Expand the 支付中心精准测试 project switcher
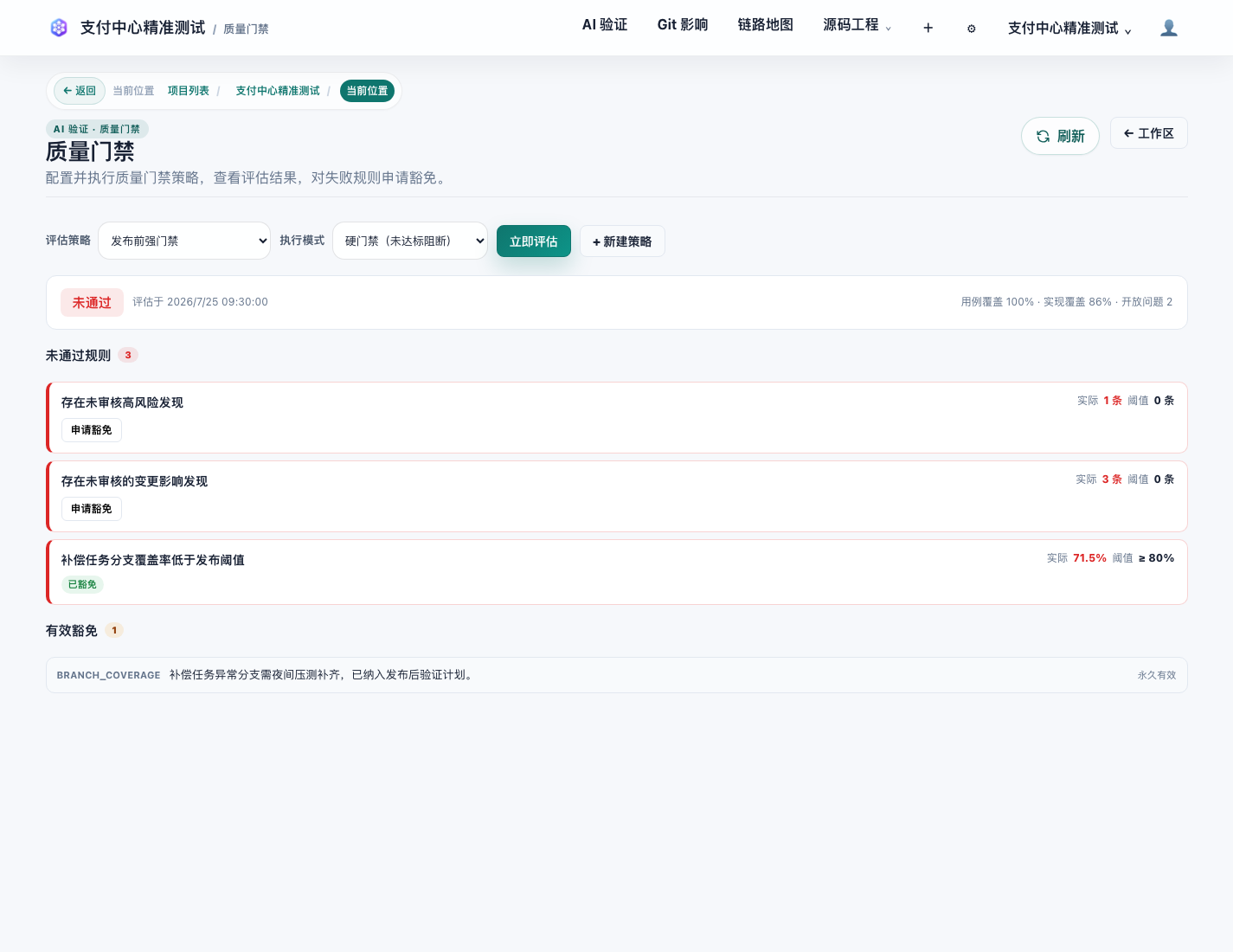 click(x=1069, y=29)
